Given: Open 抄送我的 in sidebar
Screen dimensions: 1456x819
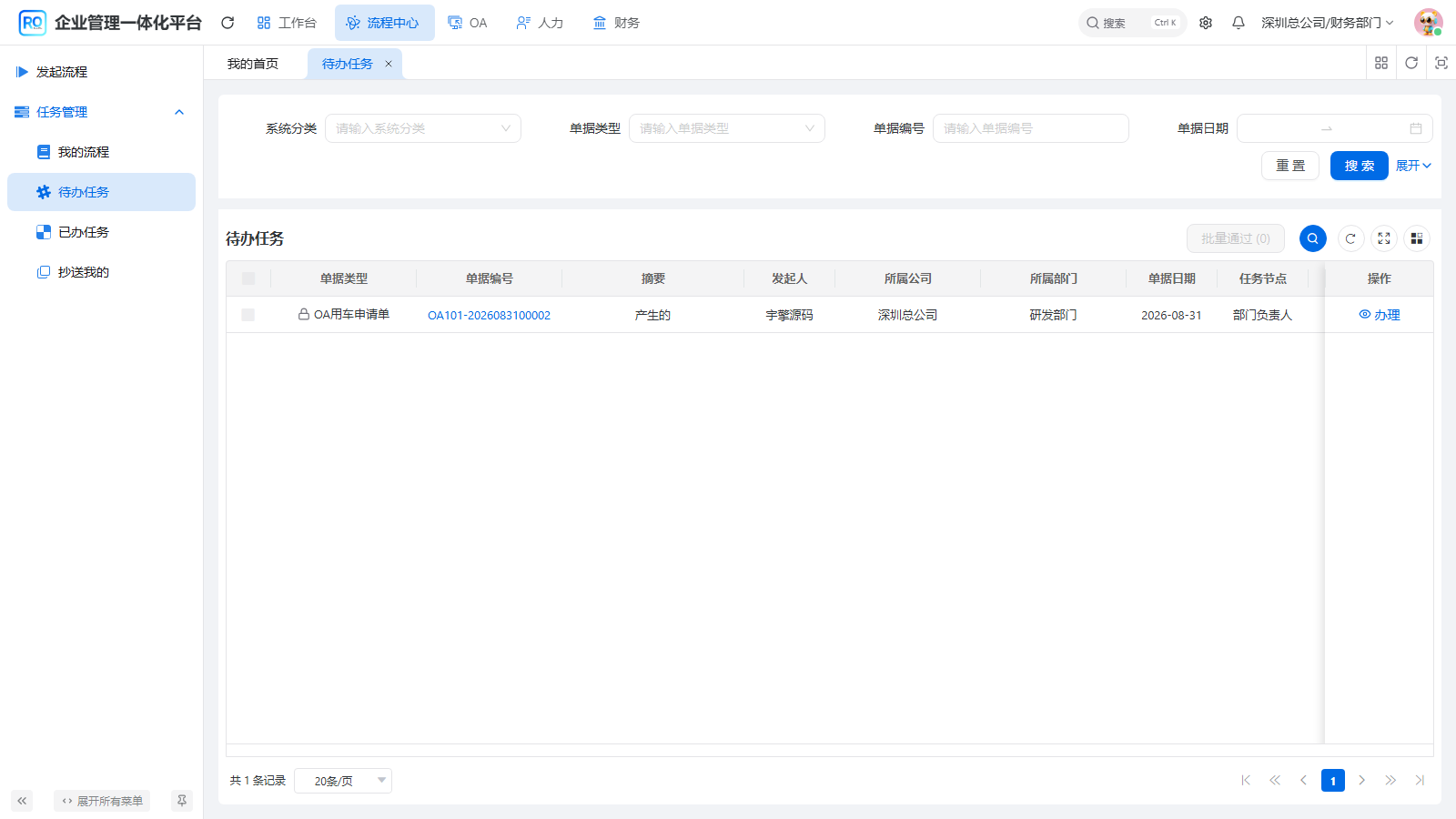Looking at the screenshot, I should [101, 272].
